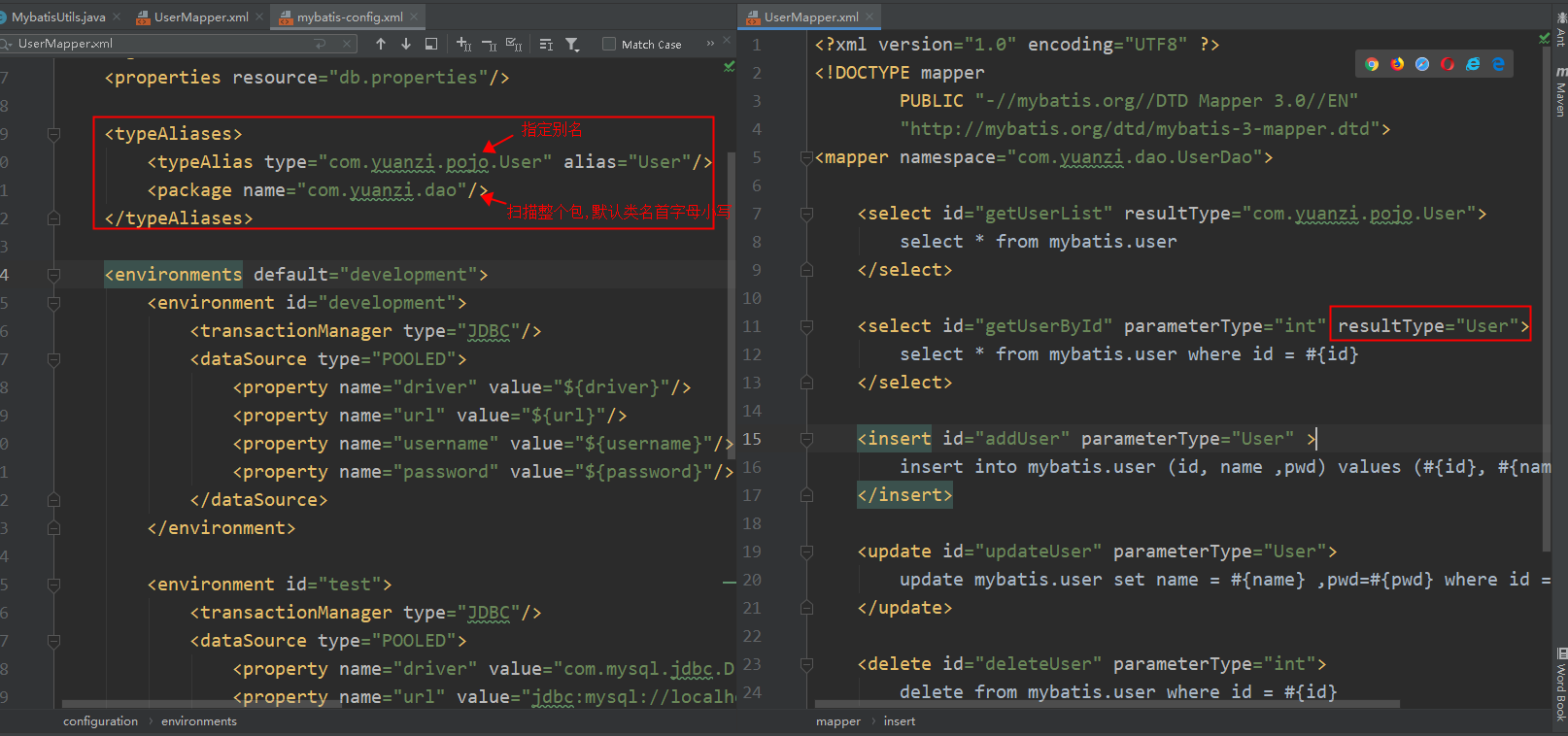This screenshot has width=1568, height=736.
Task: Fold the getUserById select block
Action: pyautogui.click(x=806, y=326)
